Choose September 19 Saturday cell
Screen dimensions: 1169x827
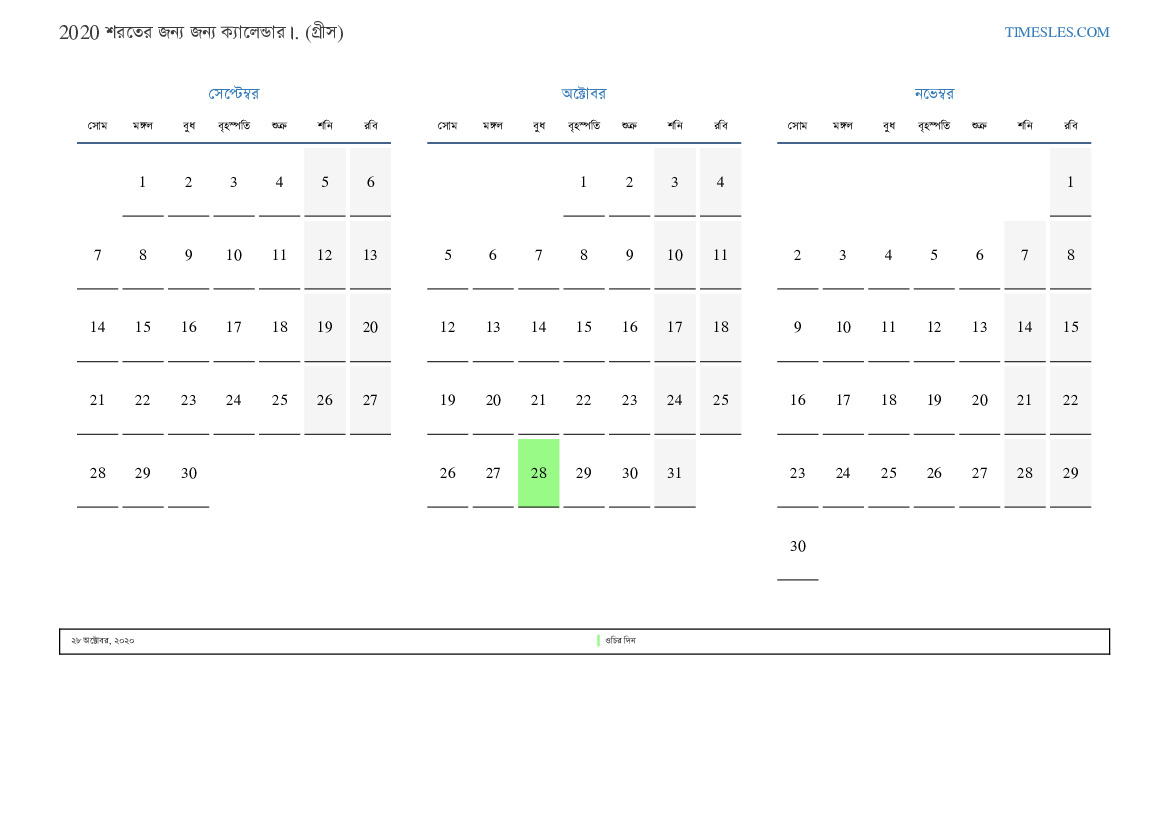point(325,327)
